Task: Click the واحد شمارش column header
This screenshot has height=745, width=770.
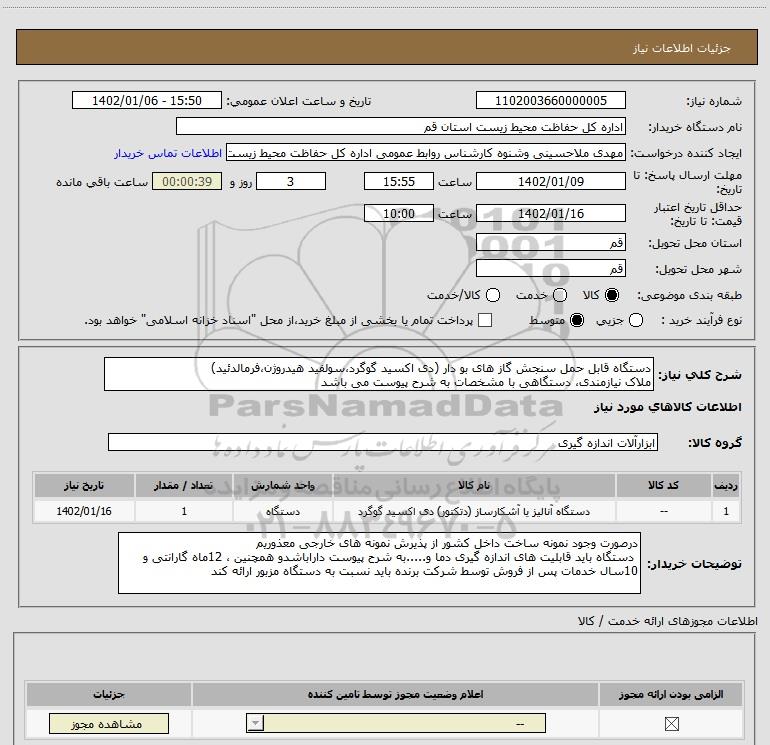Action: tap(283, 485)
